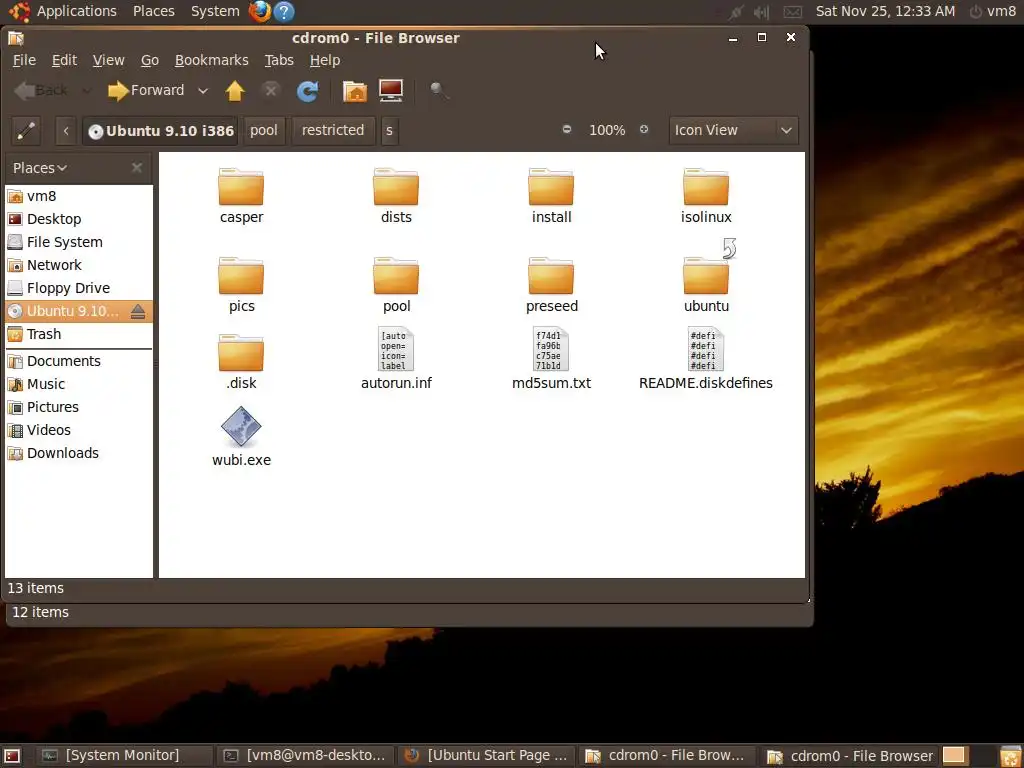Click the path bar left scroll arrow
Screen dimensions: 1024x768
pos(66,131)
